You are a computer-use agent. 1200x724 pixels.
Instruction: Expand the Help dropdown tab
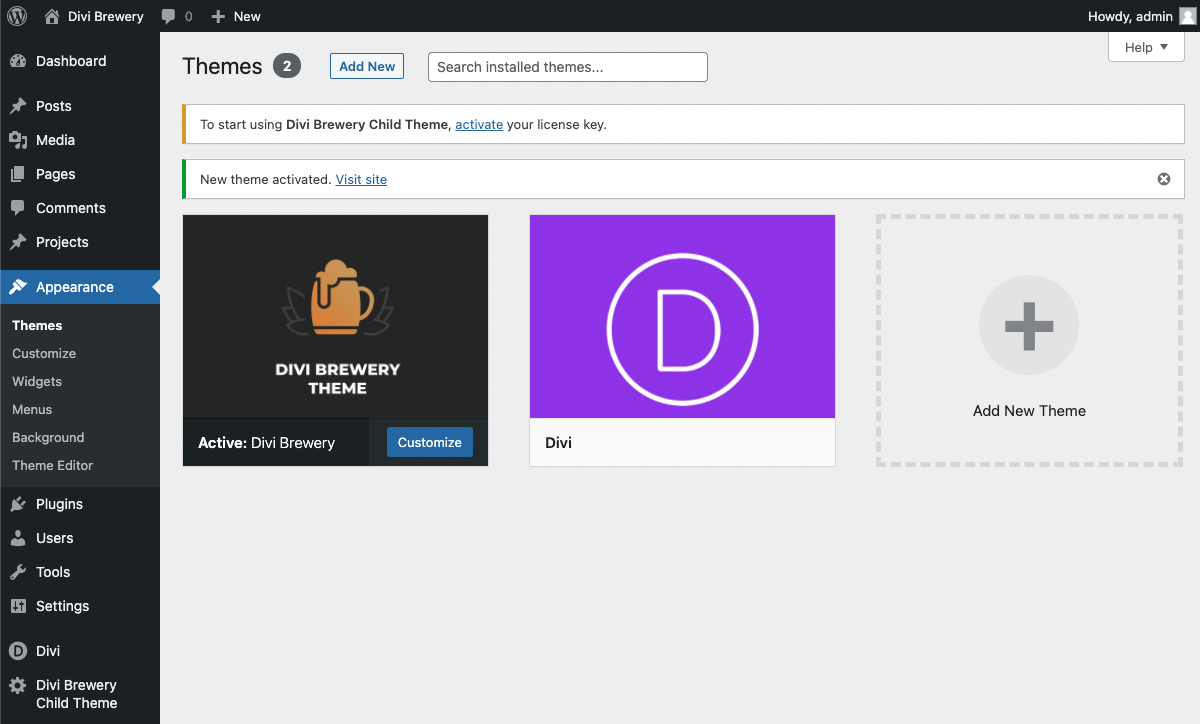click(x=1146, y=47)
